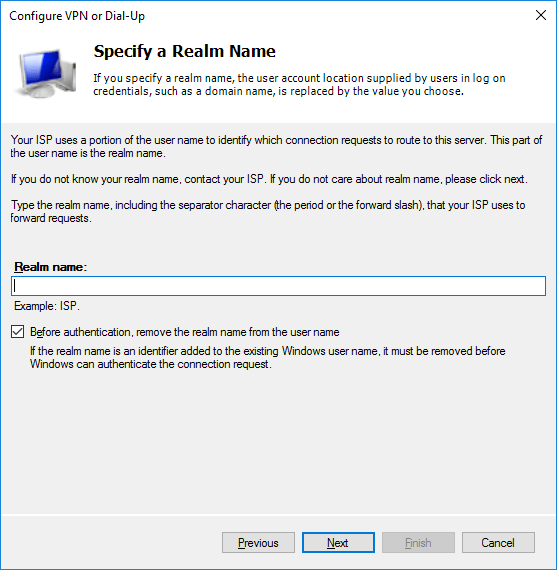
Task: Click the paragraph starting 'Your ISP uses a portion'
Action: click(x=276, y=146)
